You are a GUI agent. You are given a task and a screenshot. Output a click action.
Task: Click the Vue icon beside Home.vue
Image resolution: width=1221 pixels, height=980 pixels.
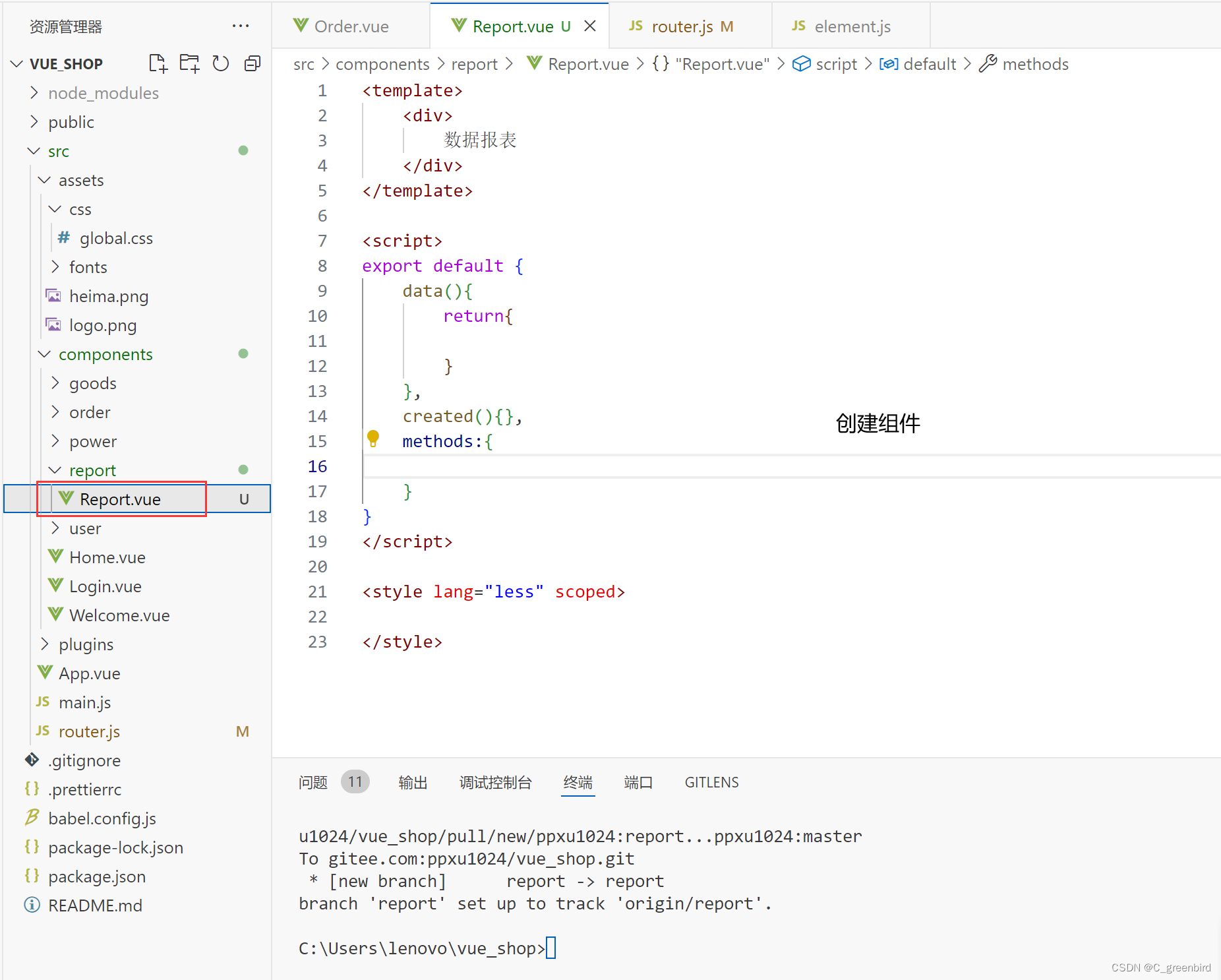(55, 557)
